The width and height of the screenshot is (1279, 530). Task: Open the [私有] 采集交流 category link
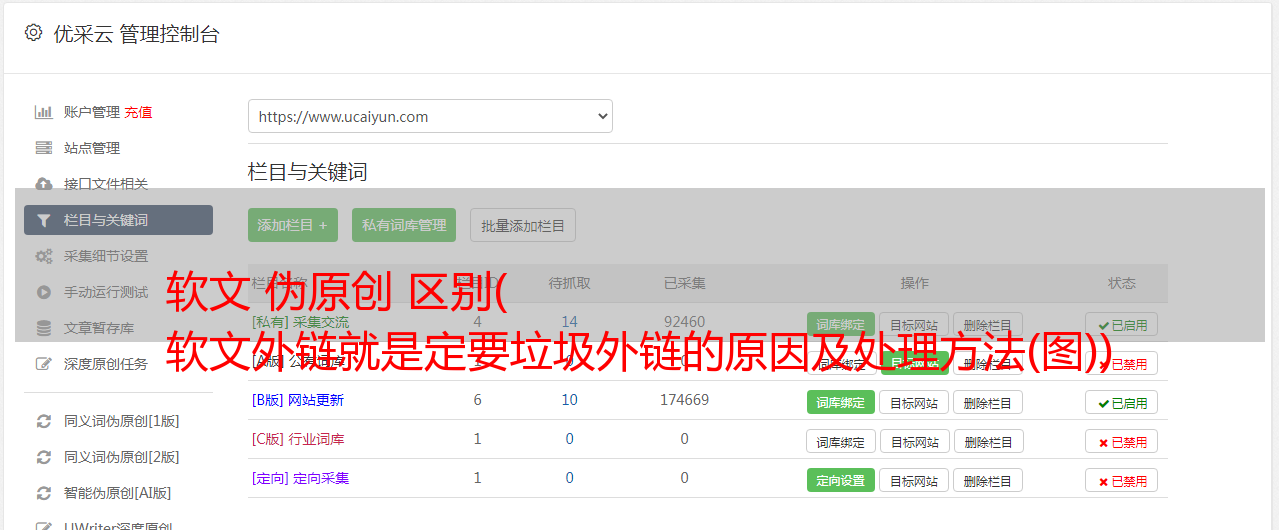tap(301, 322)
